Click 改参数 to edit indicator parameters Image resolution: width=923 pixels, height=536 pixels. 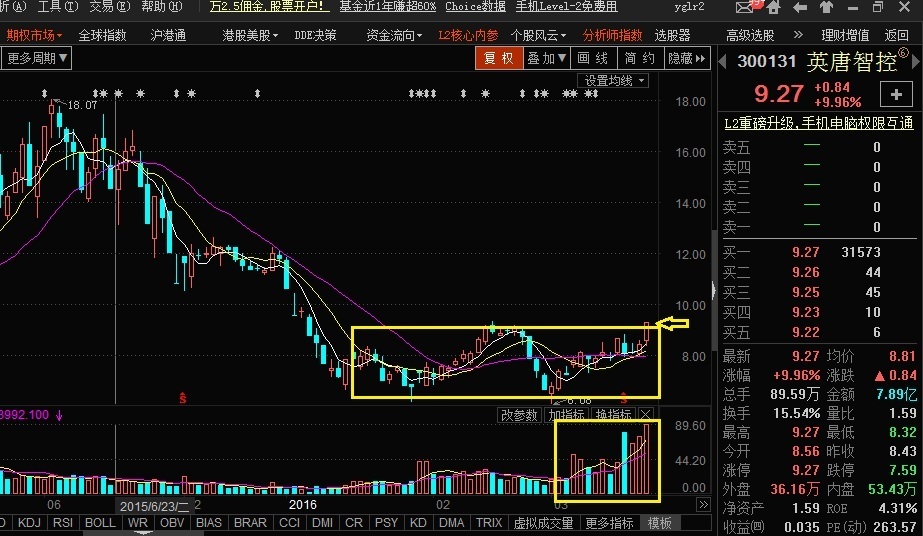519,415
